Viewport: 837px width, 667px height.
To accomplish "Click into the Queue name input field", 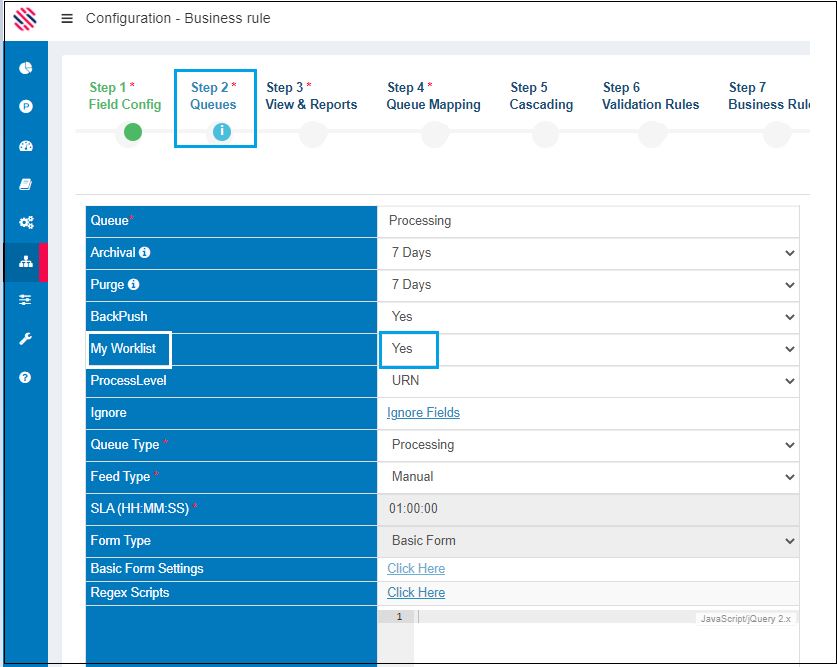I will 588,221.
